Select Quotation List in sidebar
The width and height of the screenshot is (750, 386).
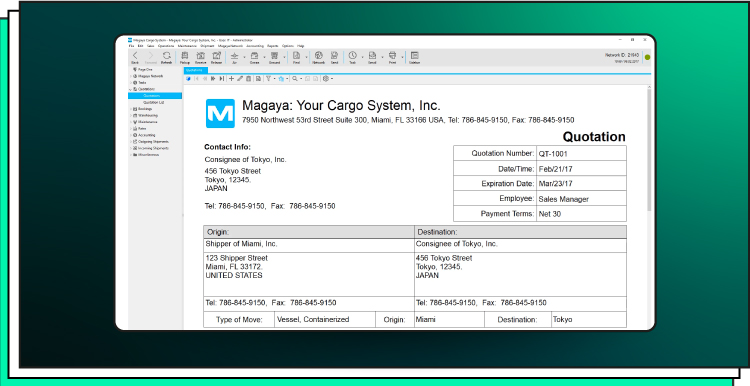(x=154, y=102)
